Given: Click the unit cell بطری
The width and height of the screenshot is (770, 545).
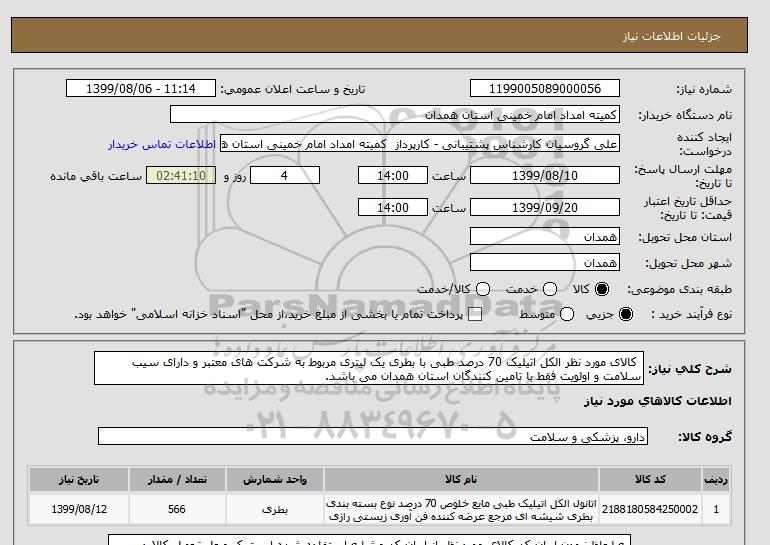Looking at the screenshot, I should [275, 509].
